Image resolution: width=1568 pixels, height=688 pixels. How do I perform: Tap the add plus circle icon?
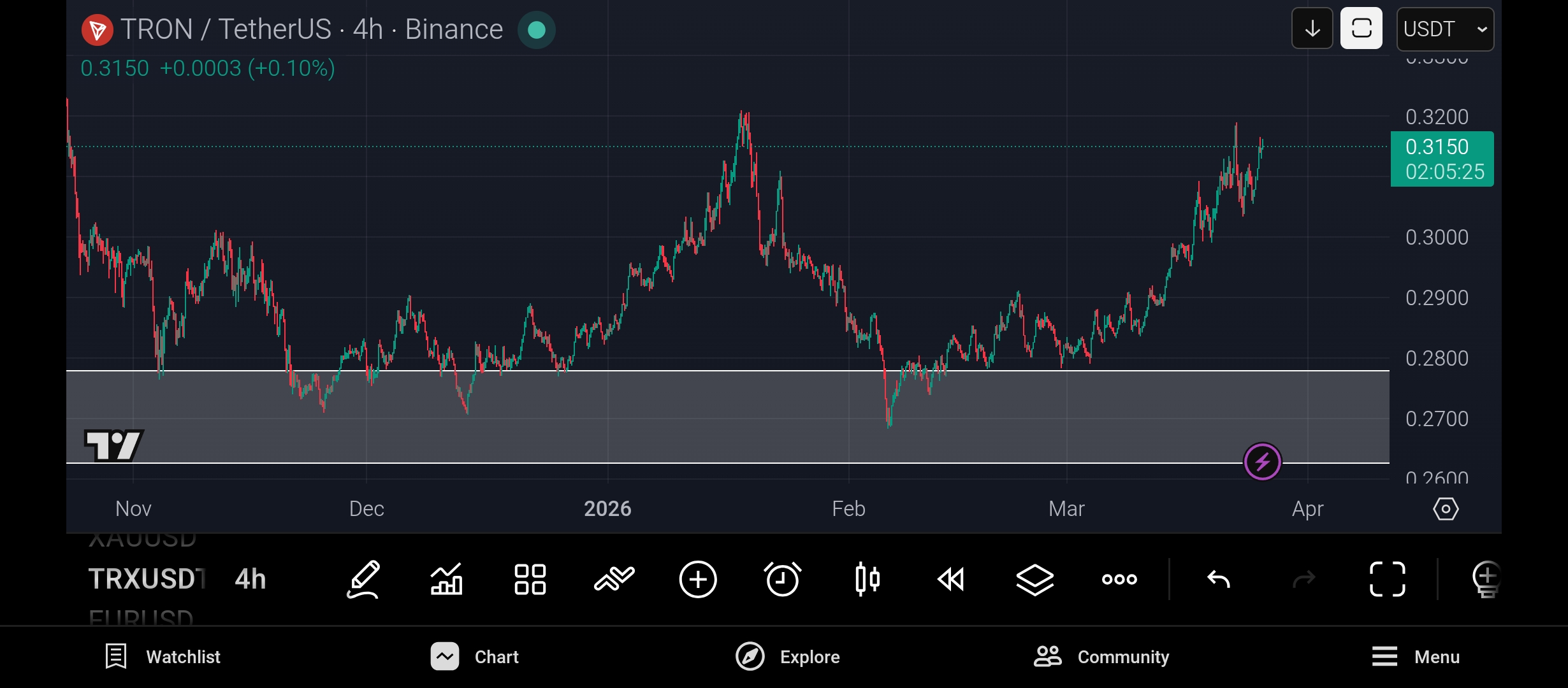(698, 579)
